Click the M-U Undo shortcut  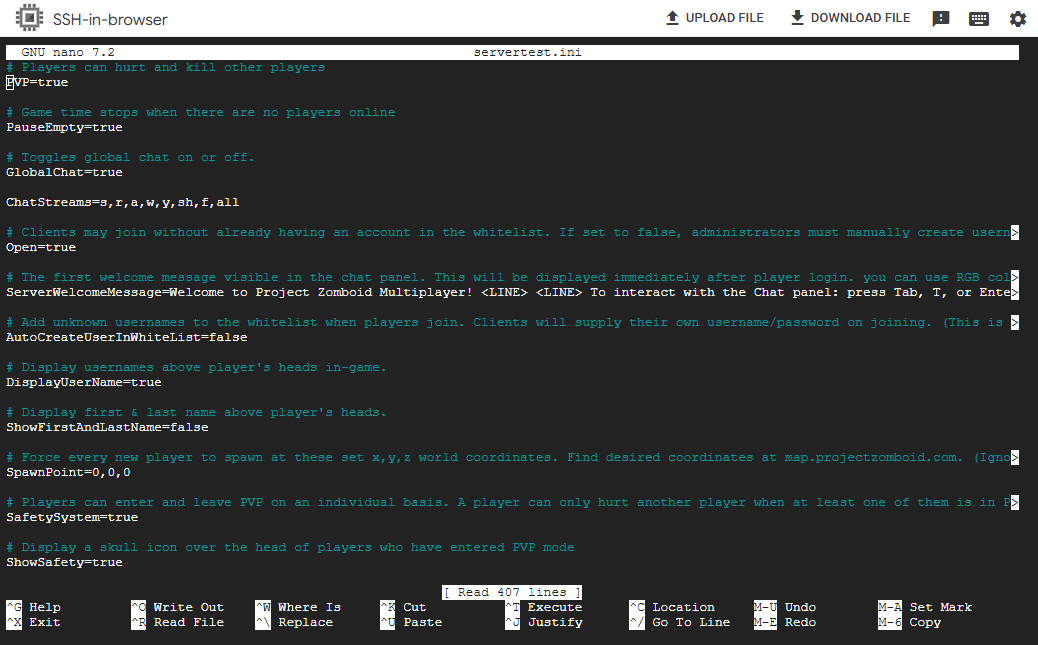pos(784,607)
